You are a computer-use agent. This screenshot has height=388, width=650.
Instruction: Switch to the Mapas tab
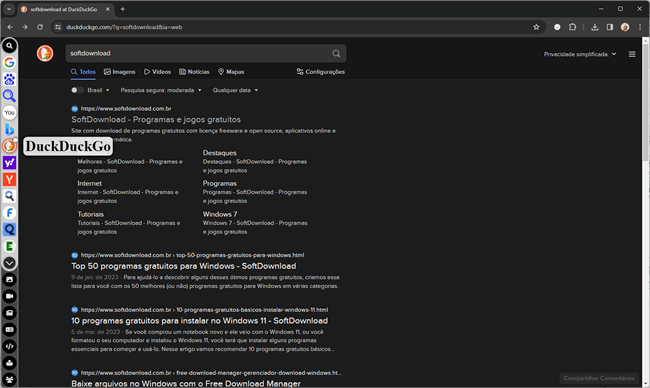(231, 72)
